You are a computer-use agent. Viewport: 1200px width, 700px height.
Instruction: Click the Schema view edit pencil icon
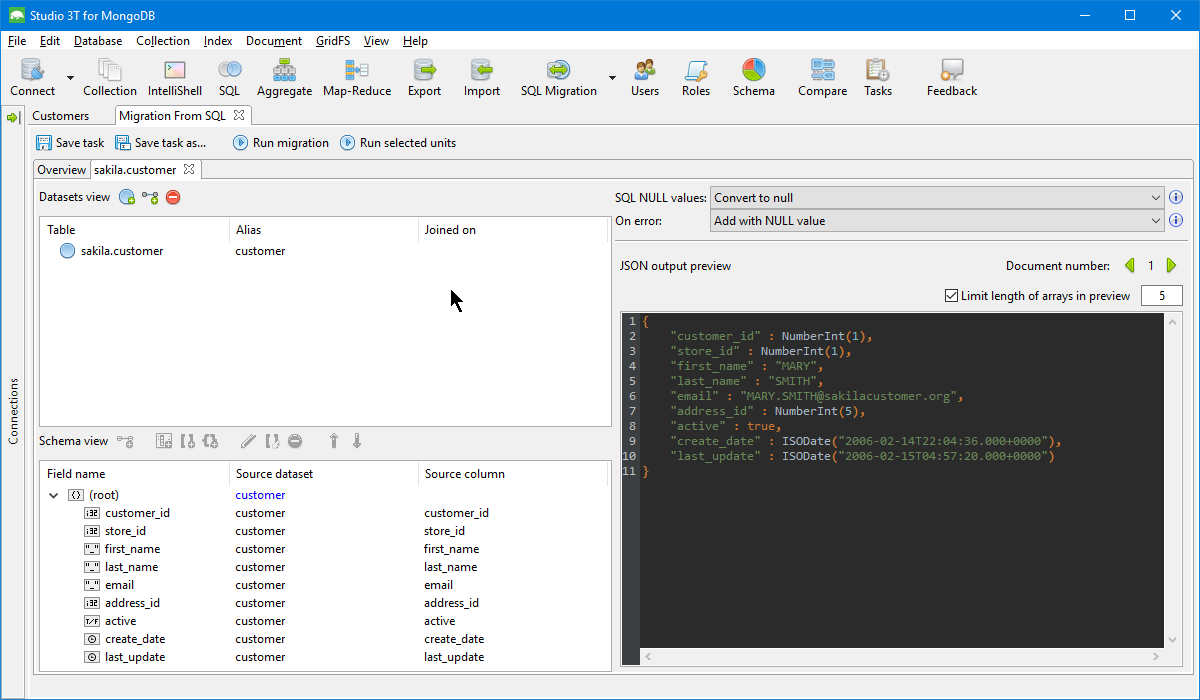248,441
